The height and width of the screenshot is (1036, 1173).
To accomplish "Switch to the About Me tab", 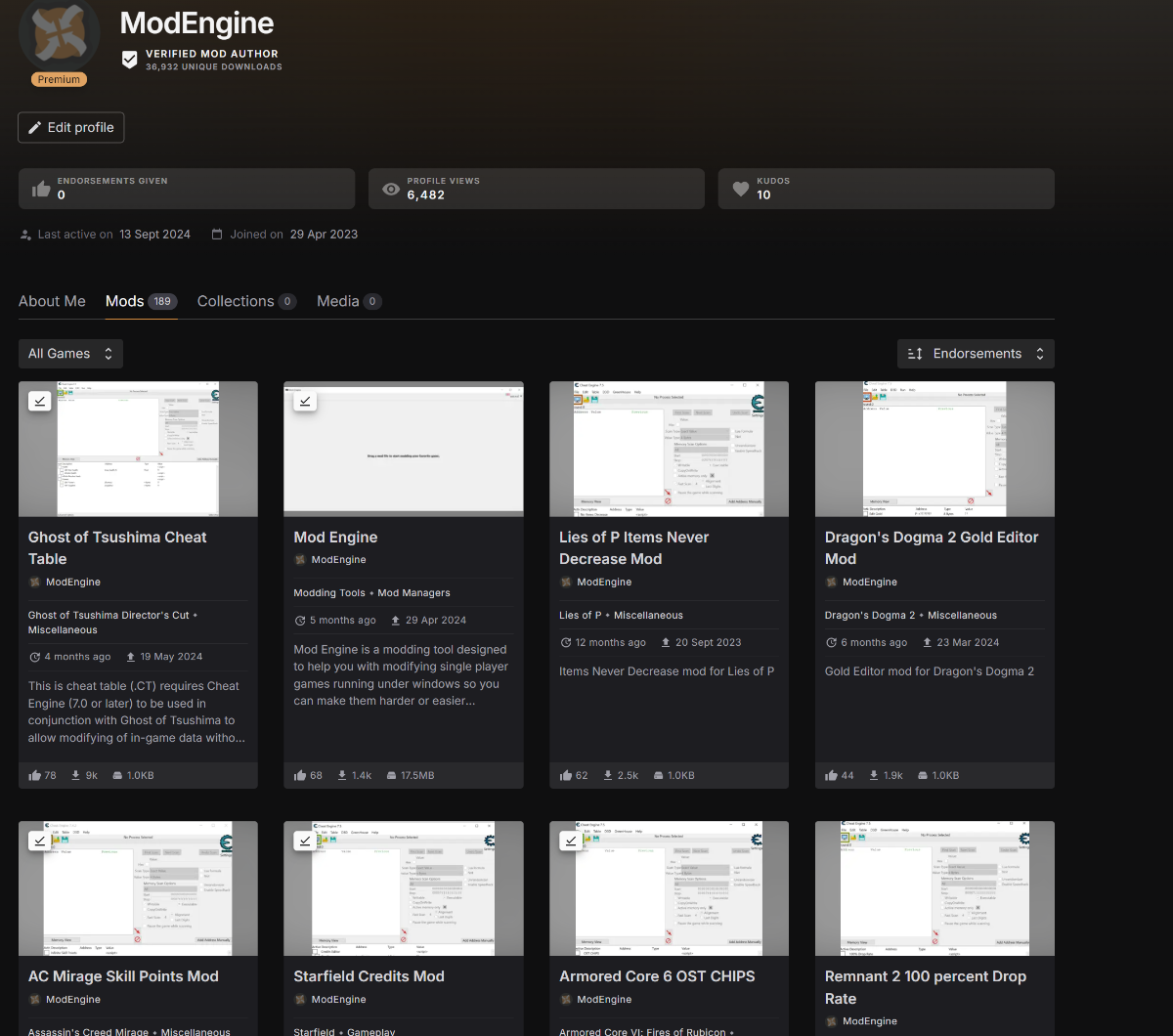I will (x=52, y=301).
